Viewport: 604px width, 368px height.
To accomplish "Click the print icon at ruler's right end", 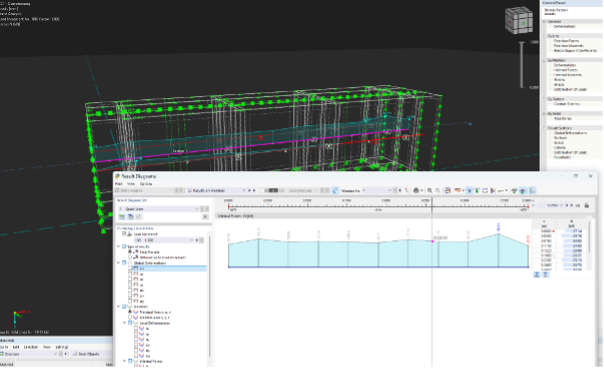I will (587, 205).
